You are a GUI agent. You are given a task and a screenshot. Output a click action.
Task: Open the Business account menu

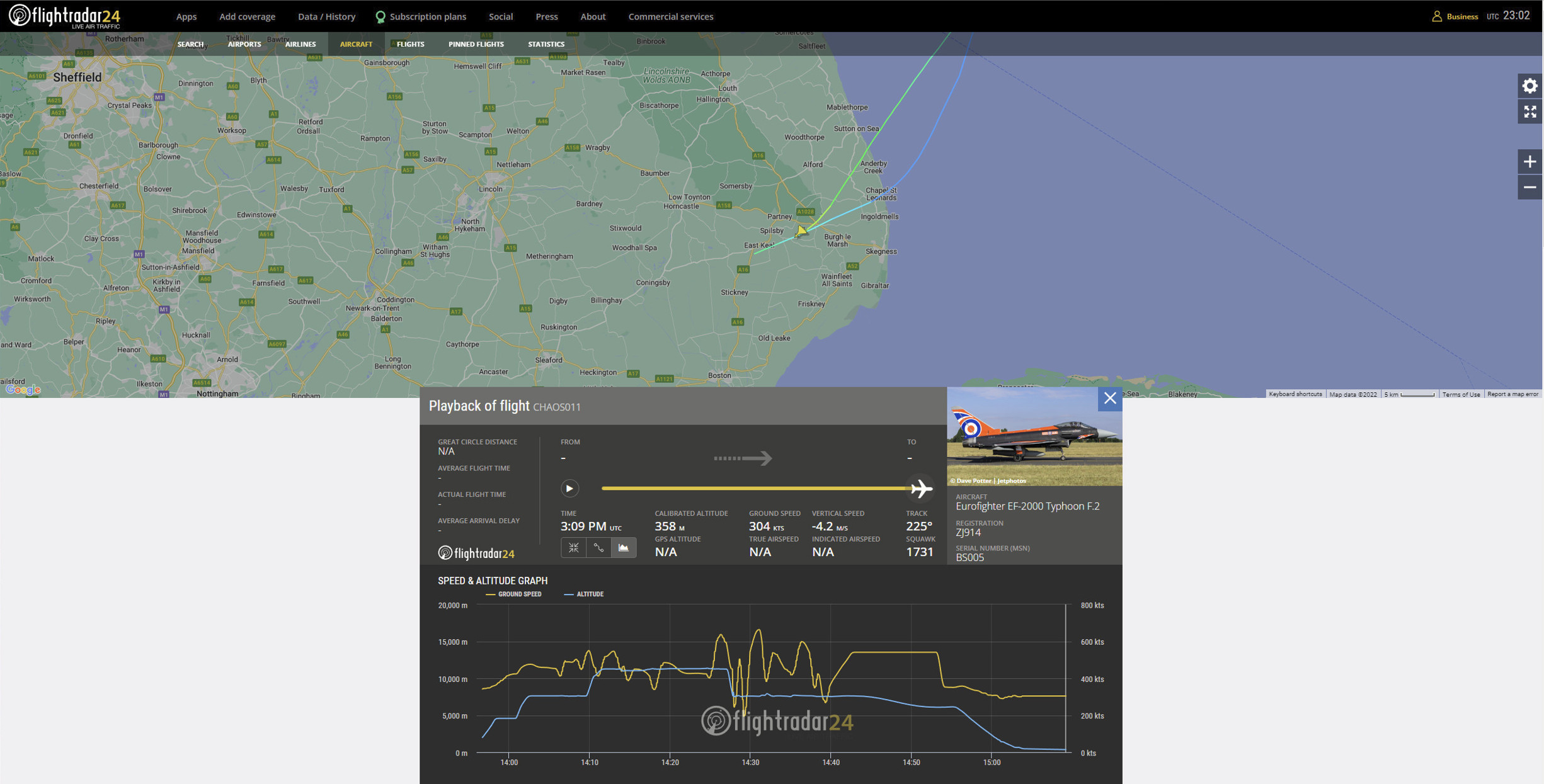pyautogui.click(x=1455, y=16)
